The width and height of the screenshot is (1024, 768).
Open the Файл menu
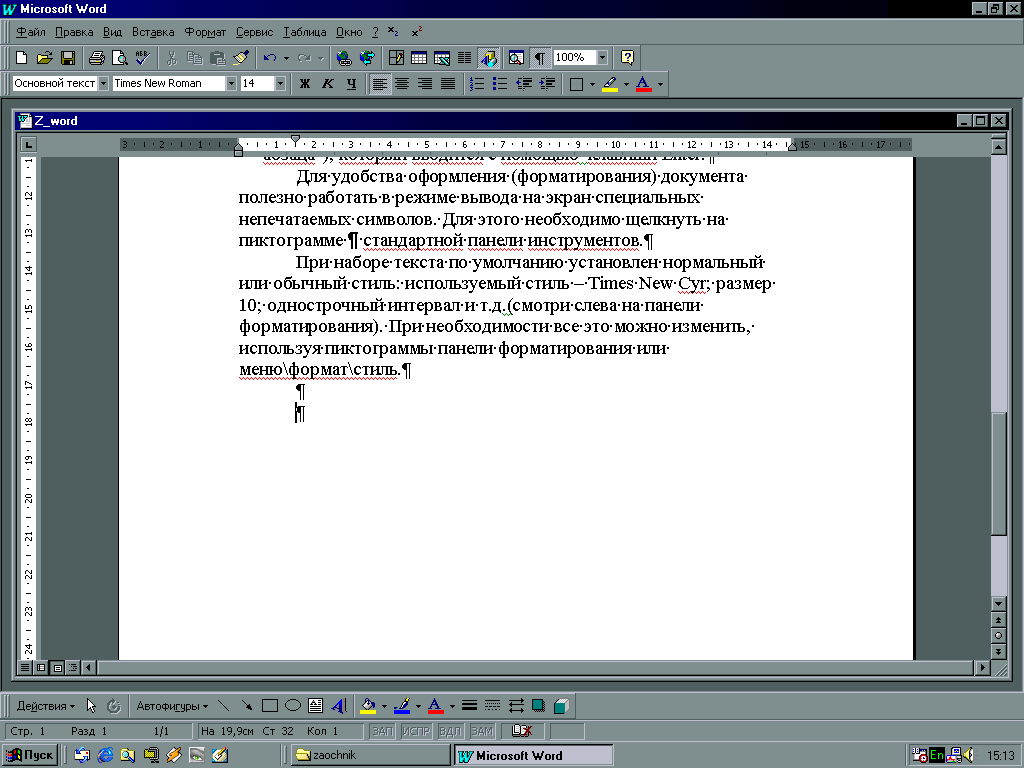(x=31, y=32)
